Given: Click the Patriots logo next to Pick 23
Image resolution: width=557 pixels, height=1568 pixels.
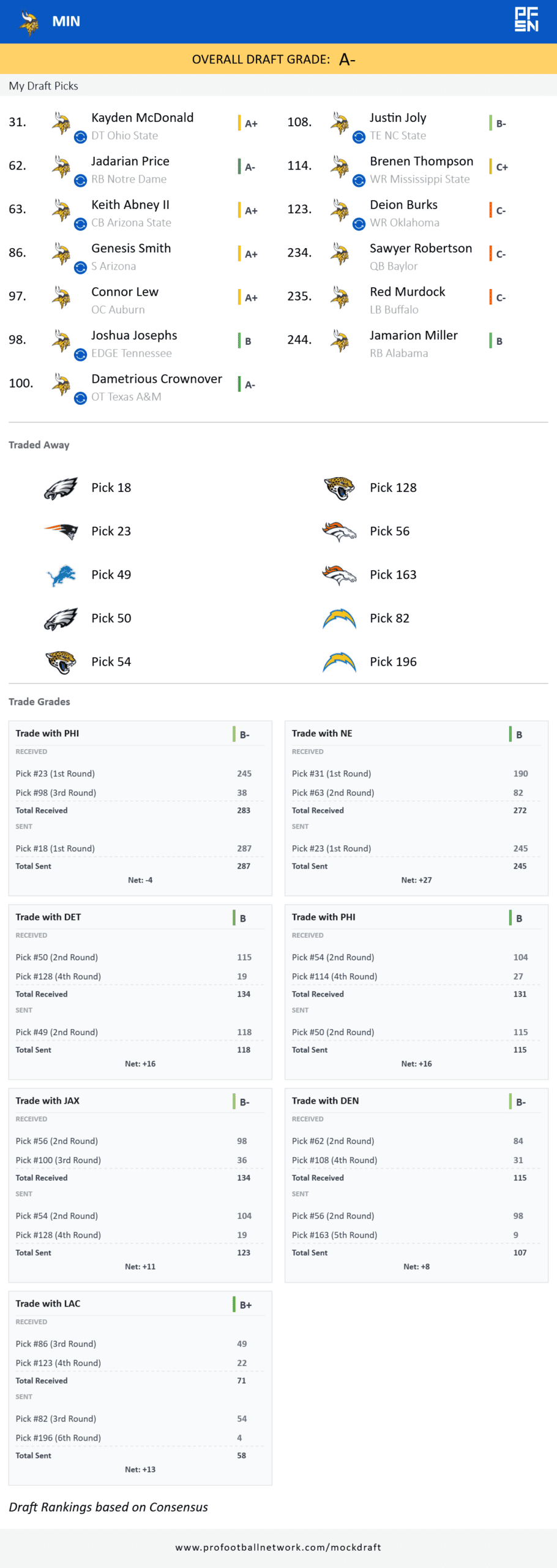Looking at the screenshot, I should point(61,531).
